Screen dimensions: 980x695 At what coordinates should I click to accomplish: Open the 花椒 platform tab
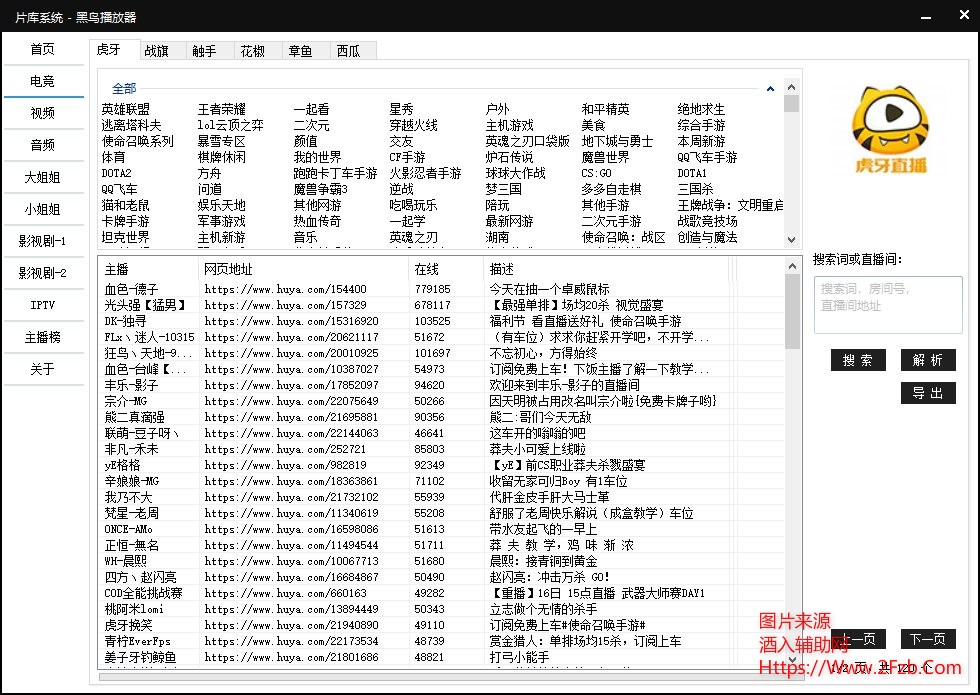(251, 51)
